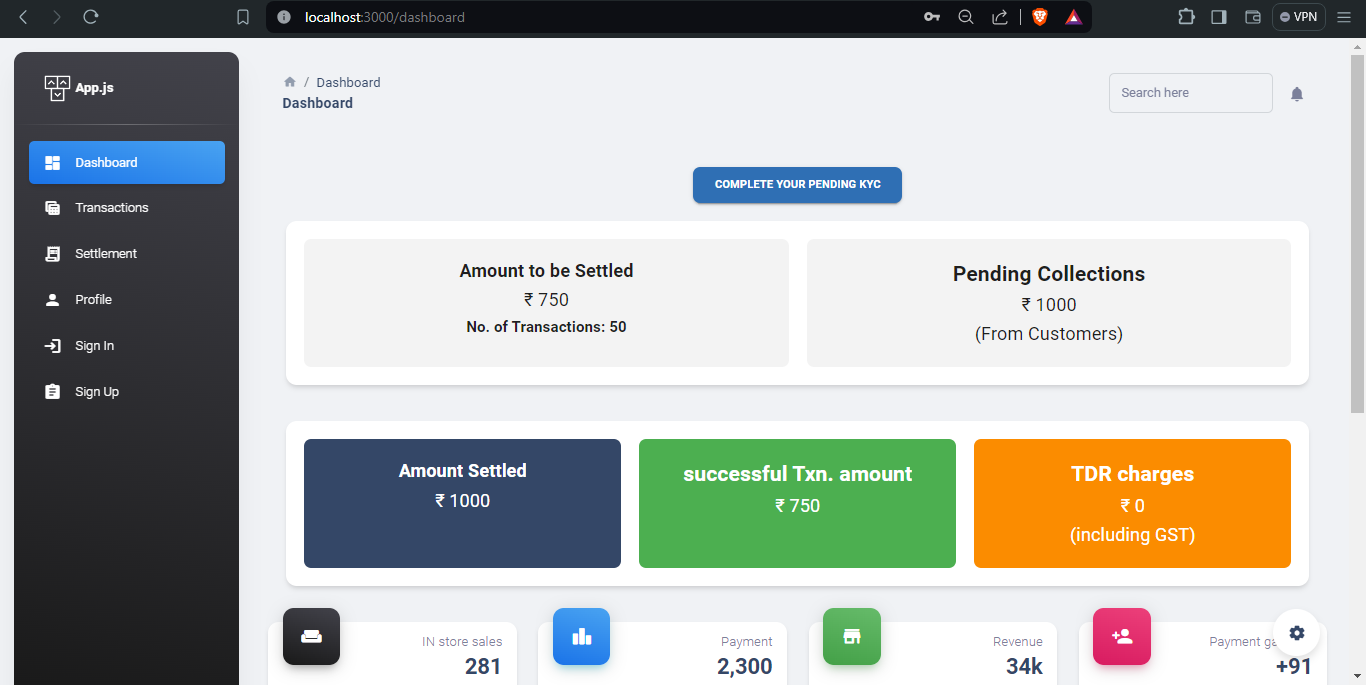The width and height of the screenshot is (1366, 685).
Task: Open Profile via the person icon
Action: pos(52,299)
